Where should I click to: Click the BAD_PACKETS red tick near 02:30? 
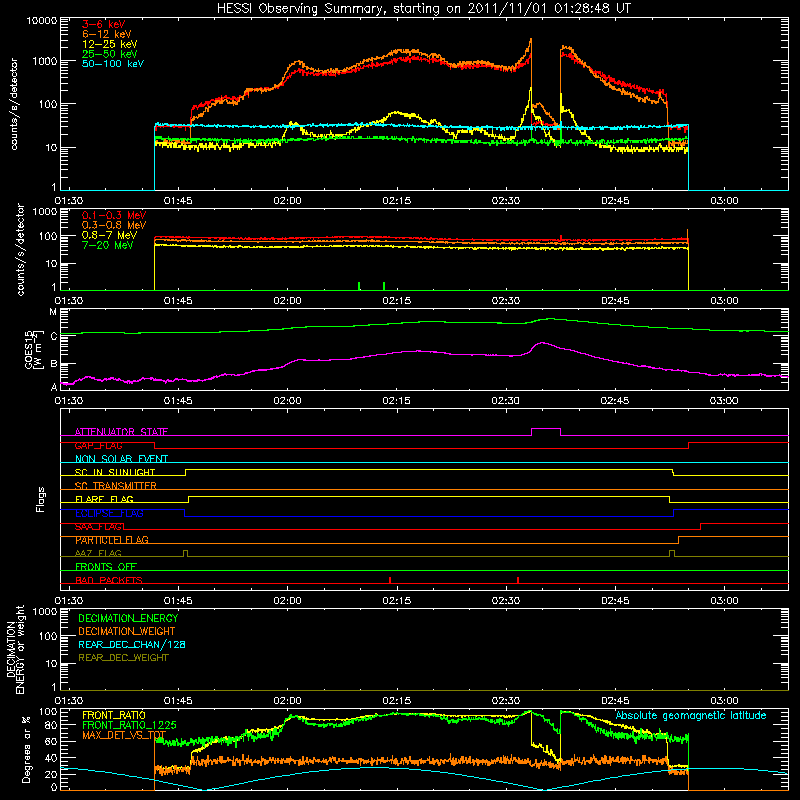pos(518,580)
